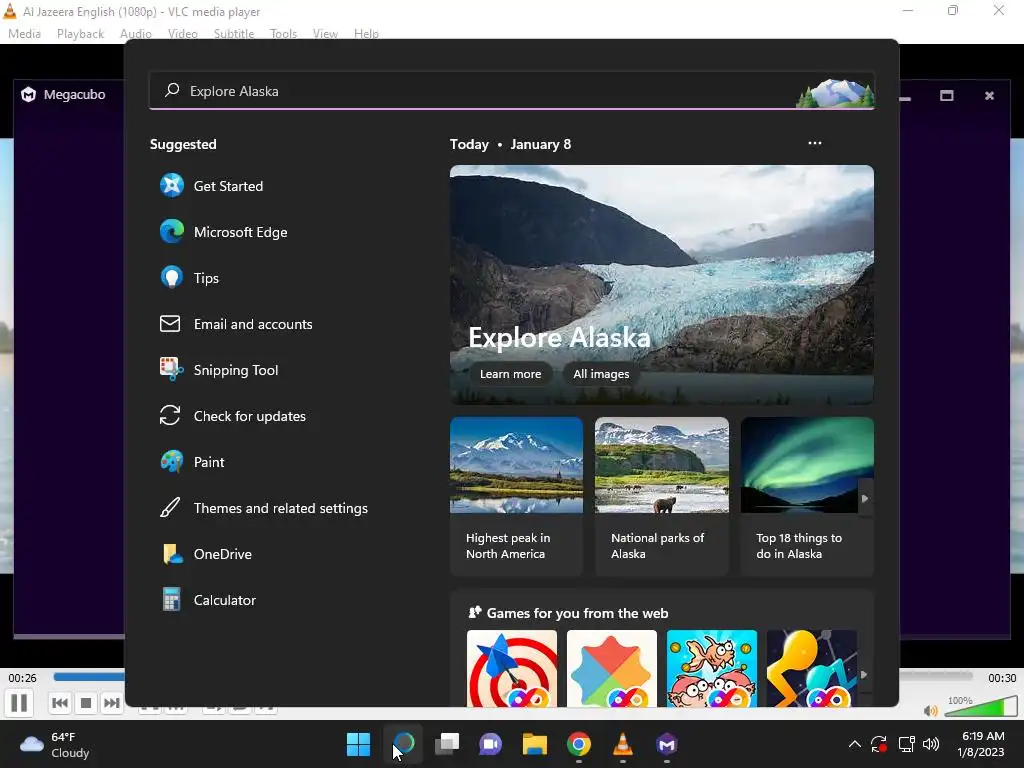Skip to previous media in VLC

click(59, 703)
